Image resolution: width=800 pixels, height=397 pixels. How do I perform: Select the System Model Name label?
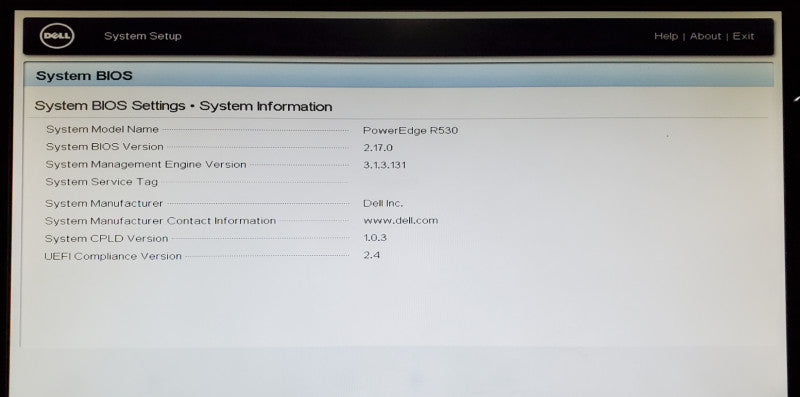[x=103, y=130]
